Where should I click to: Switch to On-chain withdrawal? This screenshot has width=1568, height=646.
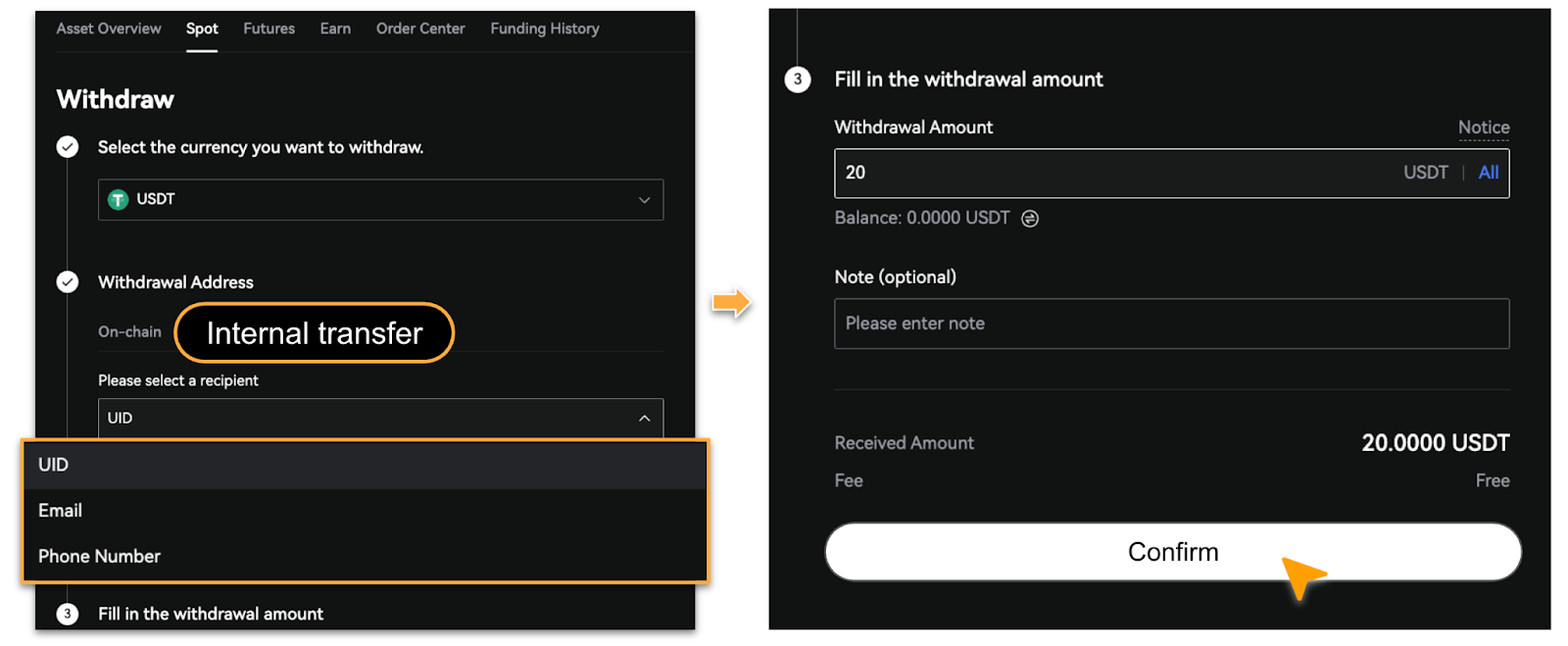[x=129, y=332]
